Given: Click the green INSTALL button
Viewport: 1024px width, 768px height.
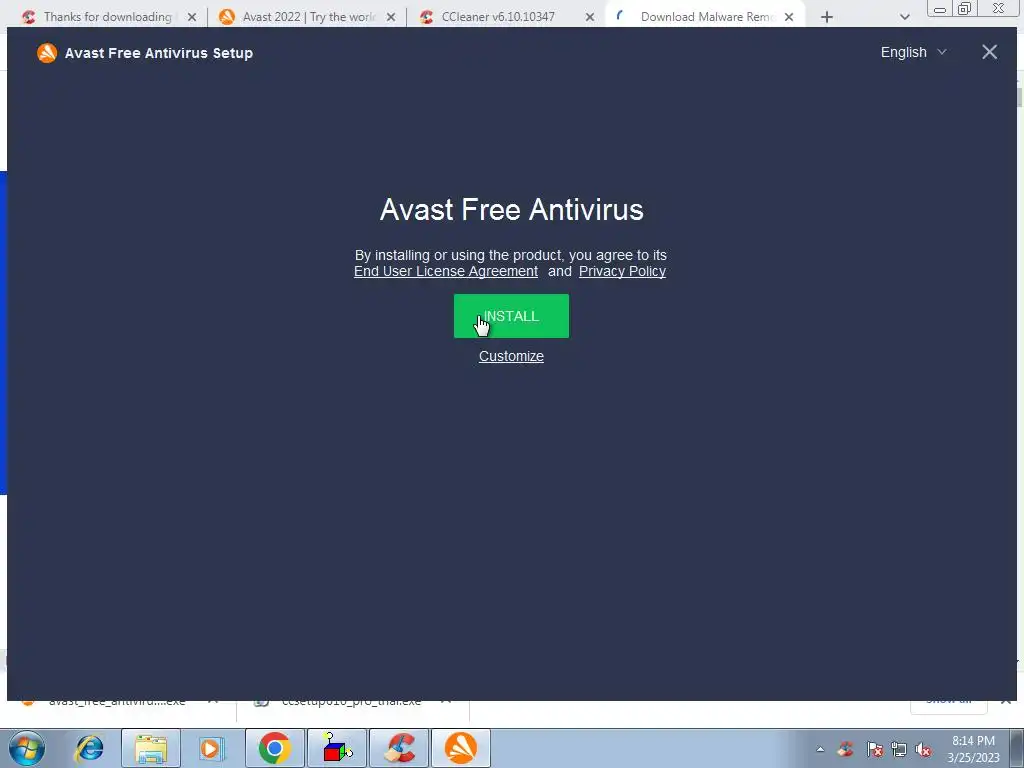Looking at the screenshot, I should pos(511,316).
